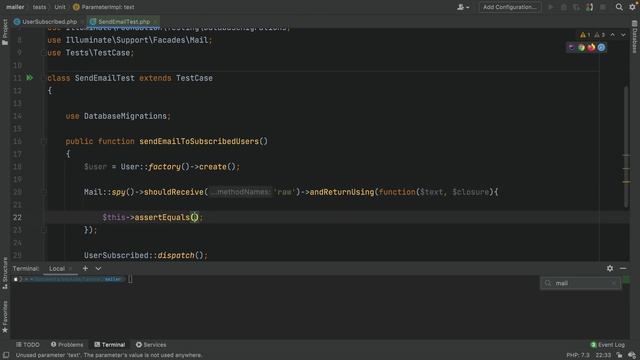Add a new terminal session
Screen dimensions: 640x360
(85, 268)
